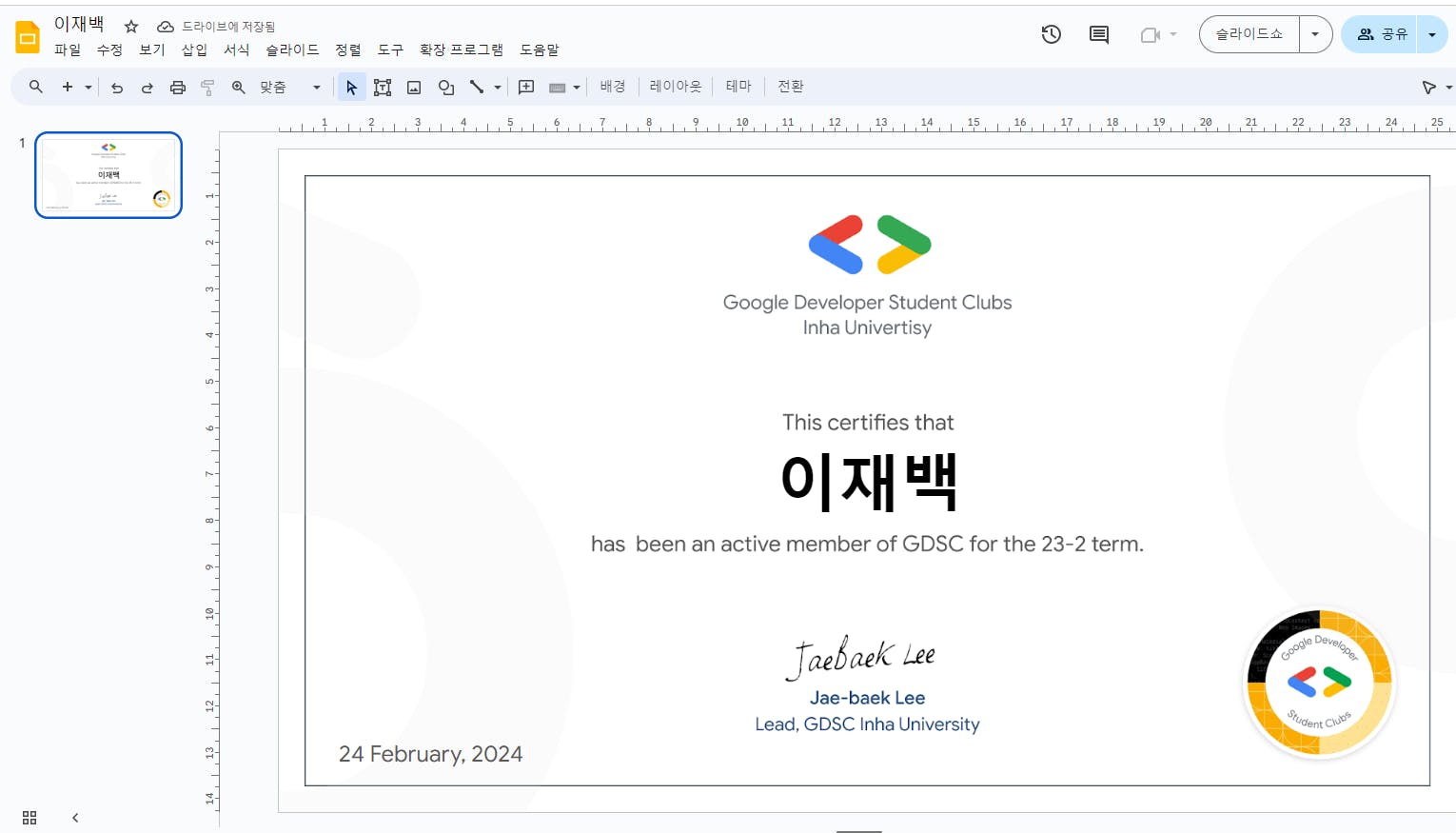
Task: Open the 도움말 menu
Action: pos(540,50)
